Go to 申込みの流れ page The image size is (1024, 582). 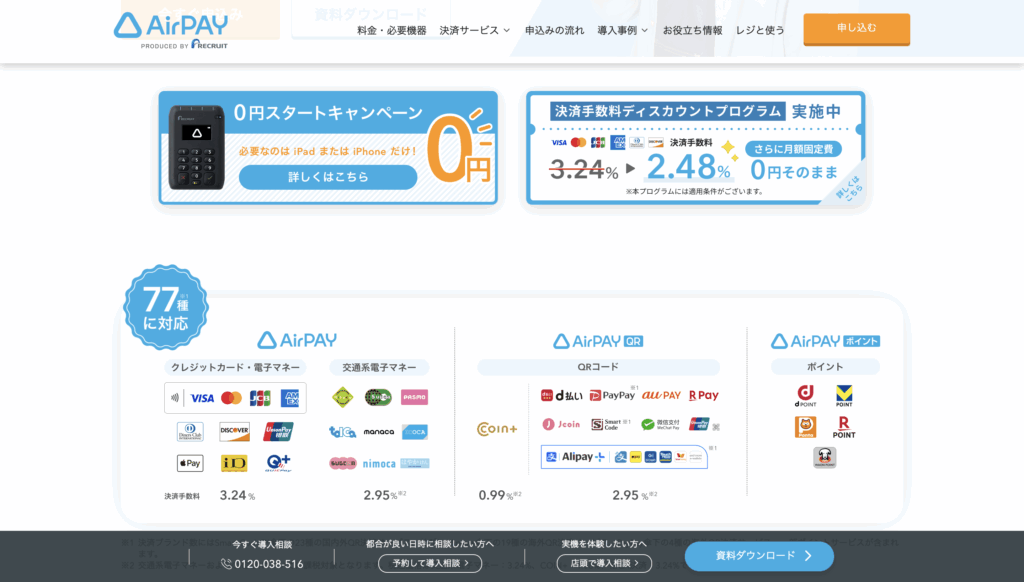click(x=554, y=30)
